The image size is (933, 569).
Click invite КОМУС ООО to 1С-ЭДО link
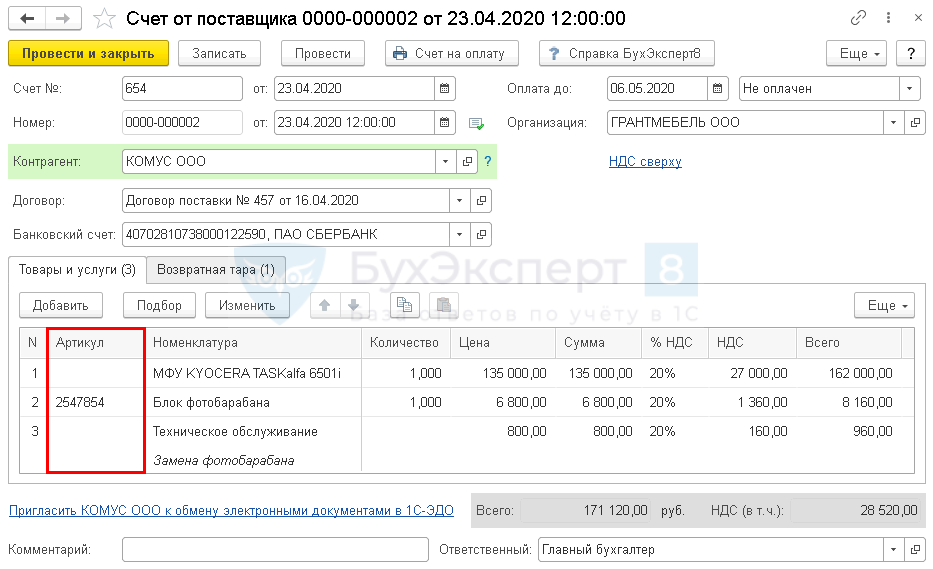click(x=231, y=510)
